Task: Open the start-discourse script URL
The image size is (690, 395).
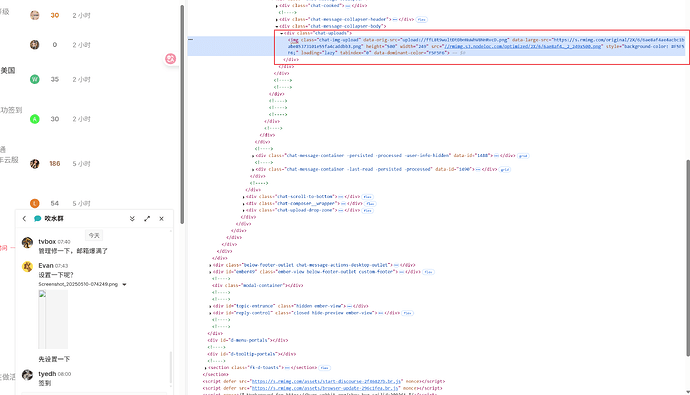Action: pos(326,381)
